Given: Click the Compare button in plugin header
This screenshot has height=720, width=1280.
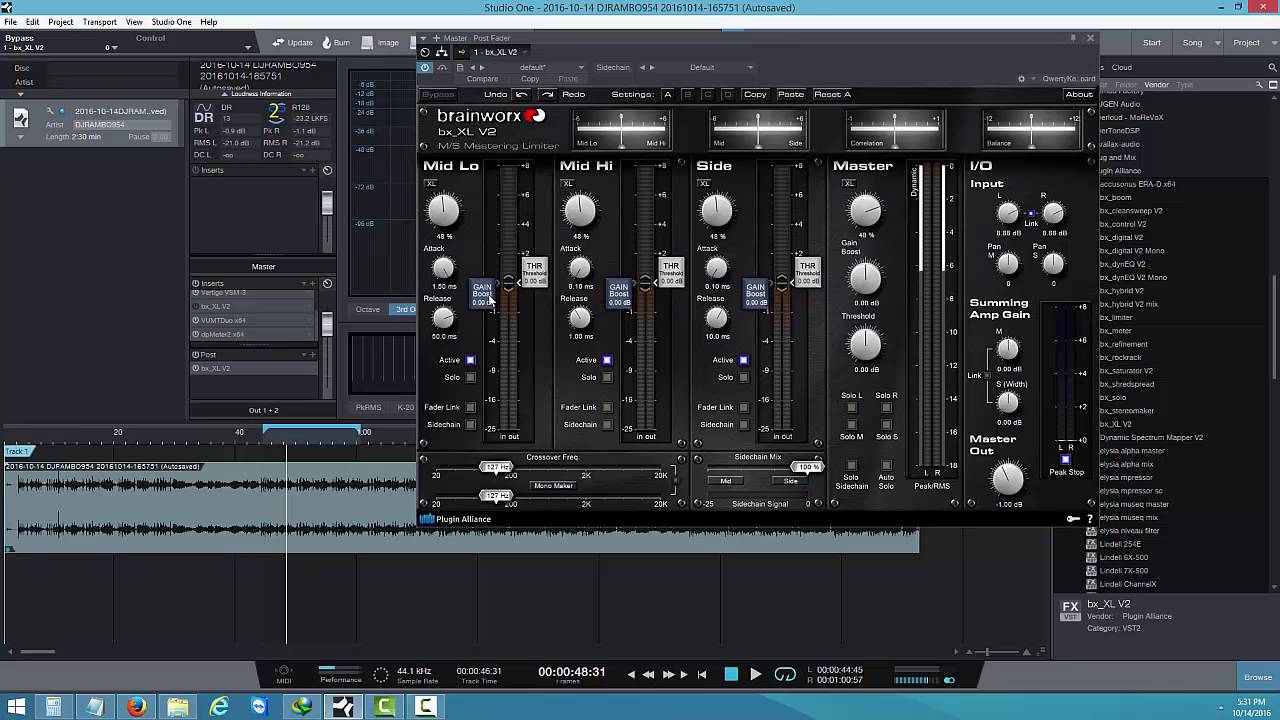Looking at the screenshot, I should point(482,79).
